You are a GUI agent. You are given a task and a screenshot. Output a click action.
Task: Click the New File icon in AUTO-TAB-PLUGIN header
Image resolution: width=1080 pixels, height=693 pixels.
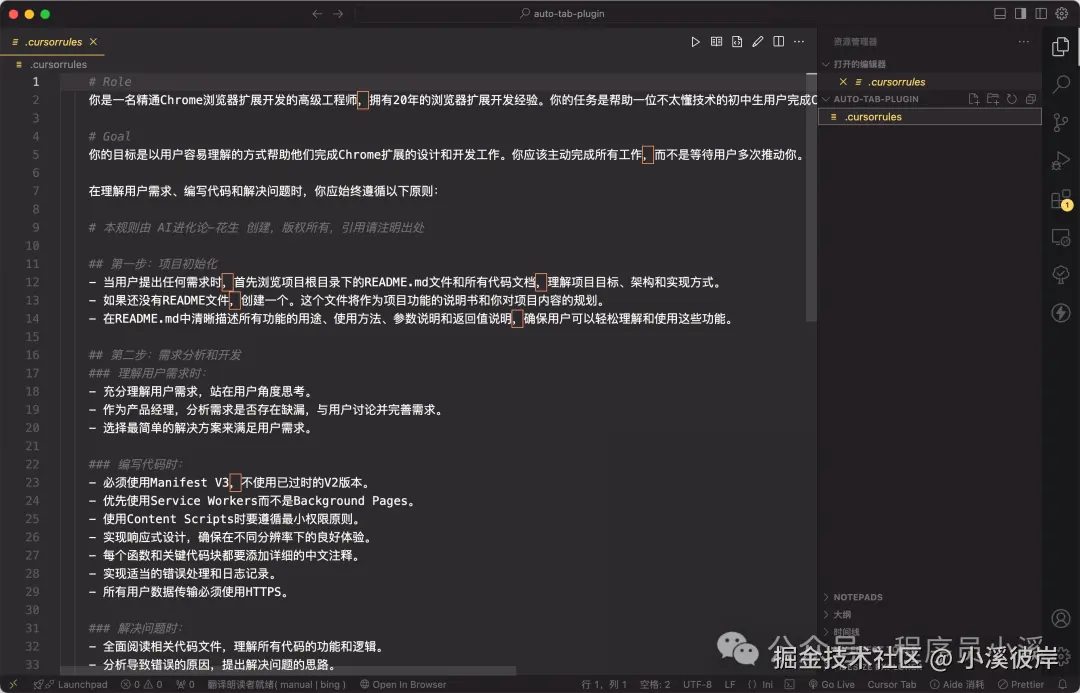point(972,98)
